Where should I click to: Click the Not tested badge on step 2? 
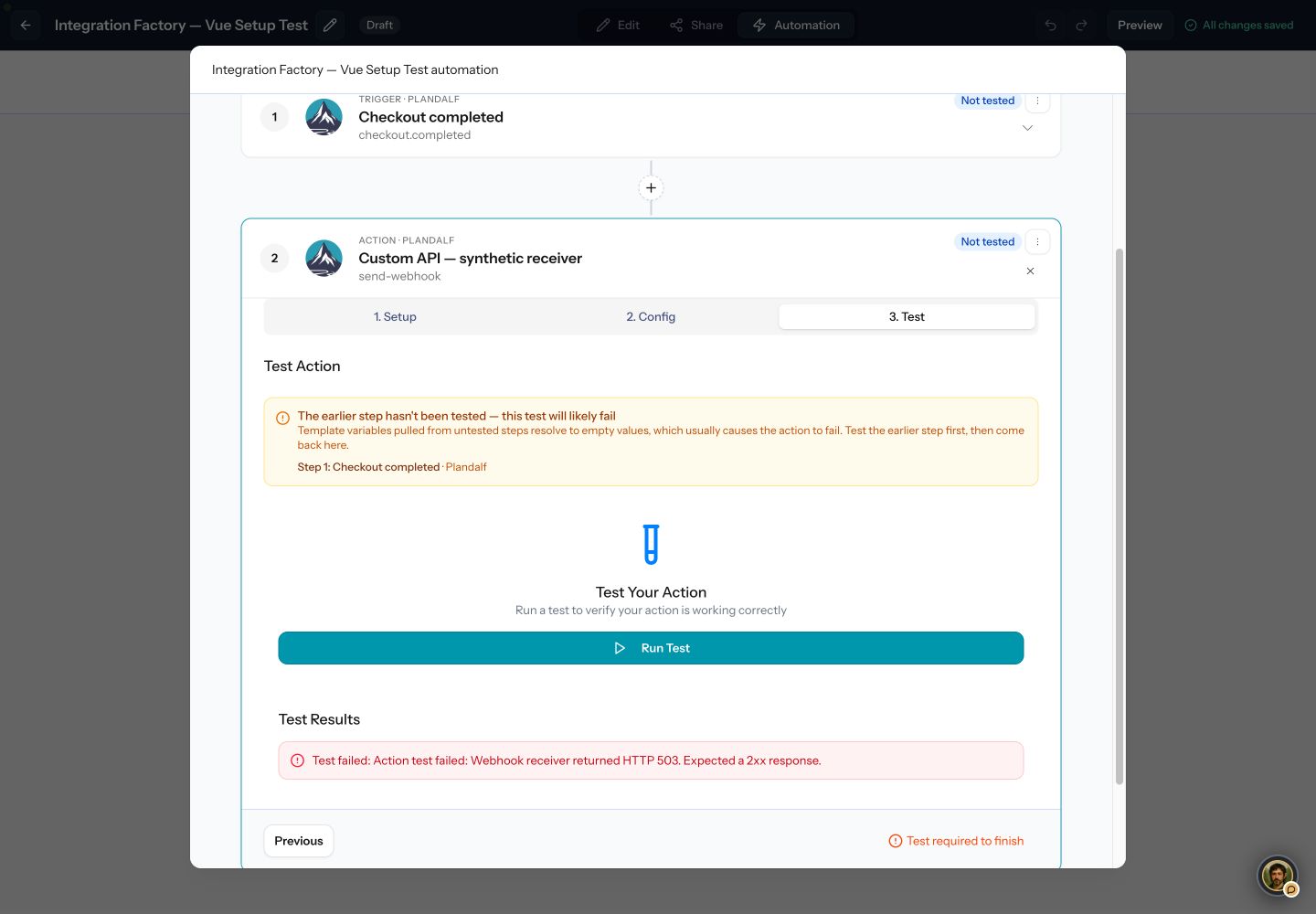pos(988,242)
